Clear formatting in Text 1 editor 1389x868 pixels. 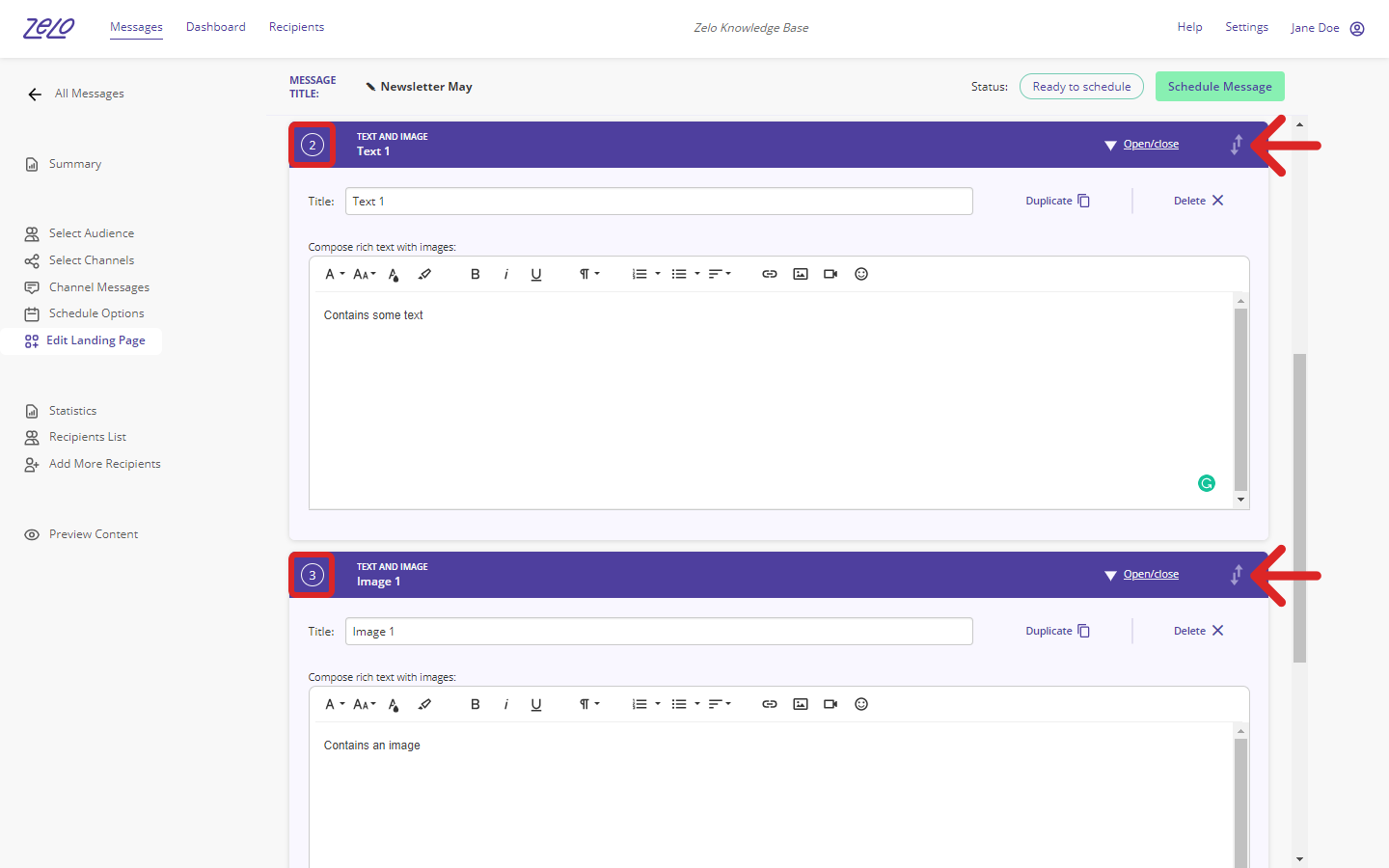coord(424,274)
